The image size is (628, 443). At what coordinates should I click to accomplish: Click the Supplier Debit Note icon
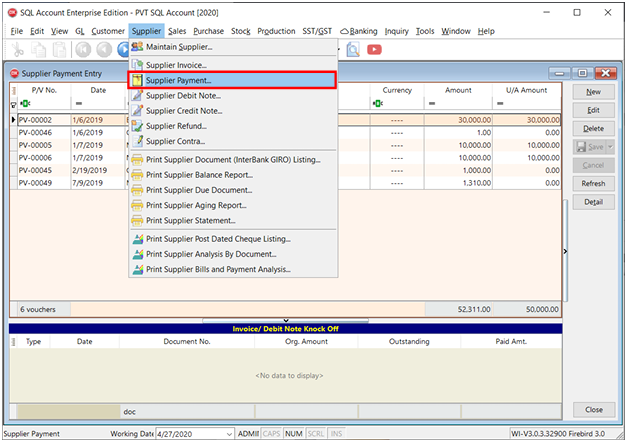137,96
